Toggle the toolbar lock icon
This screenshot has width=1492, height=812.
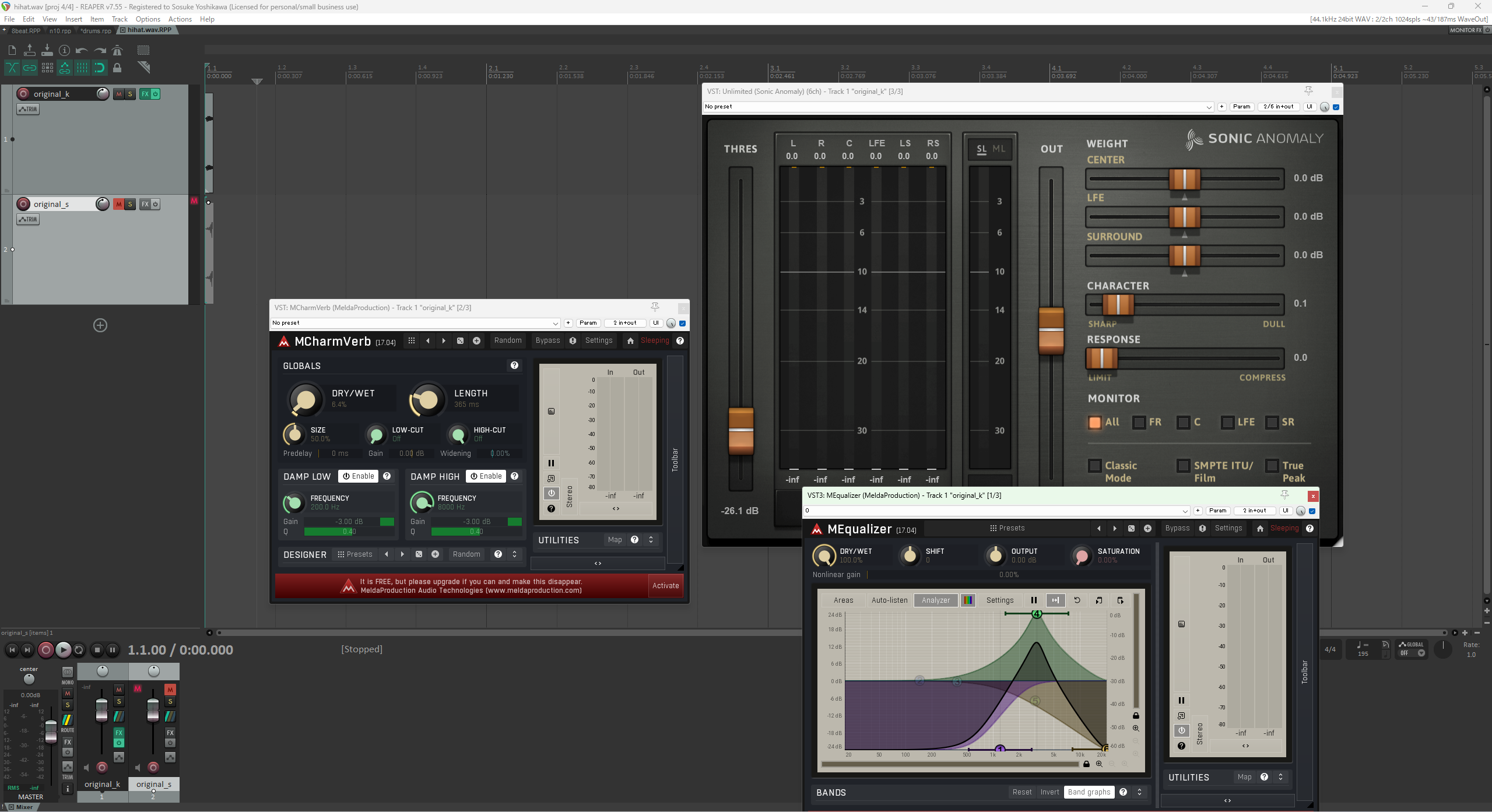[x=117, y=68]
